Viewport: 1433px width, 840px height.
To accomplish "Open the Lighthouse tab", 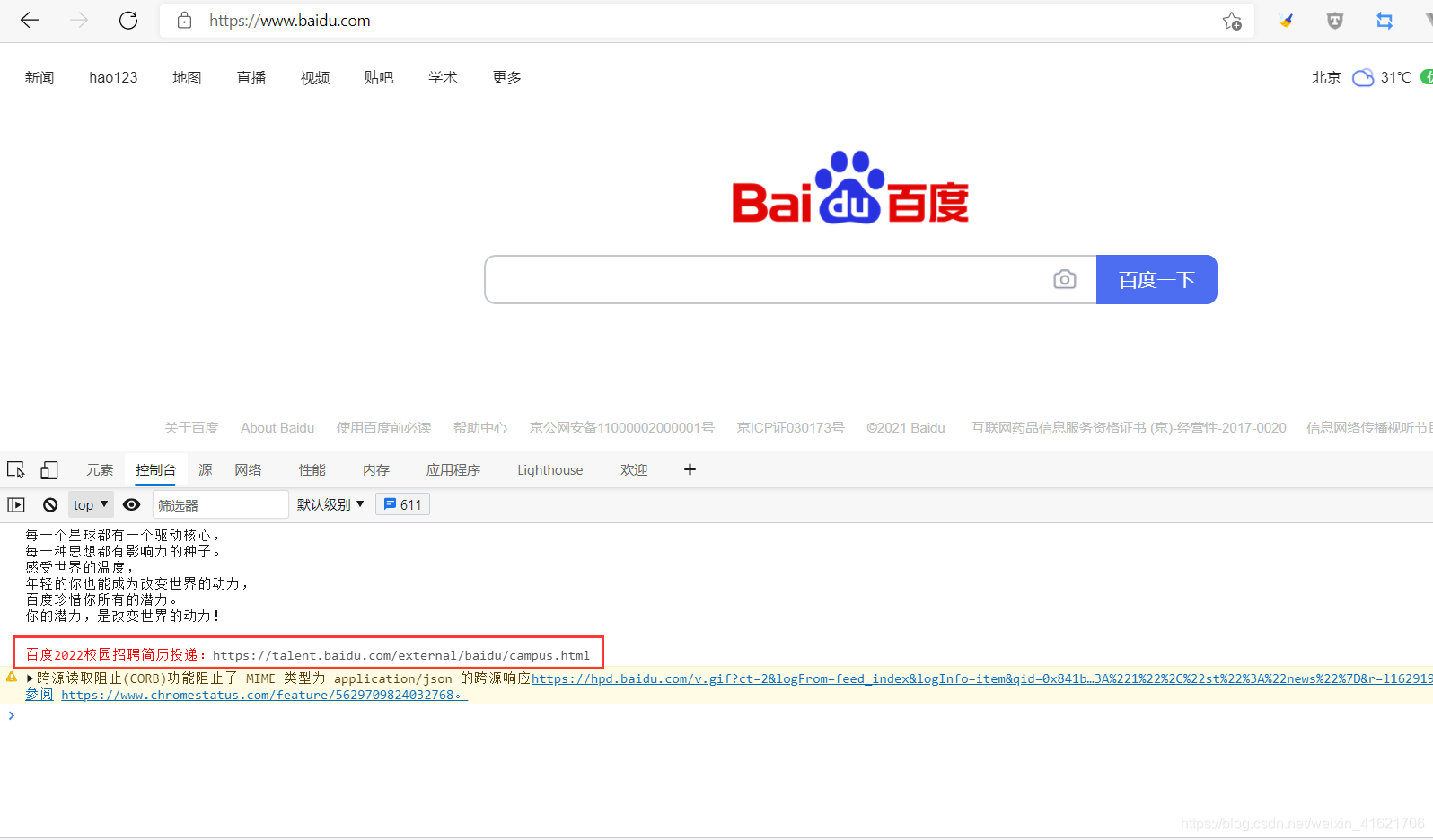I will (x=550, y=469).
